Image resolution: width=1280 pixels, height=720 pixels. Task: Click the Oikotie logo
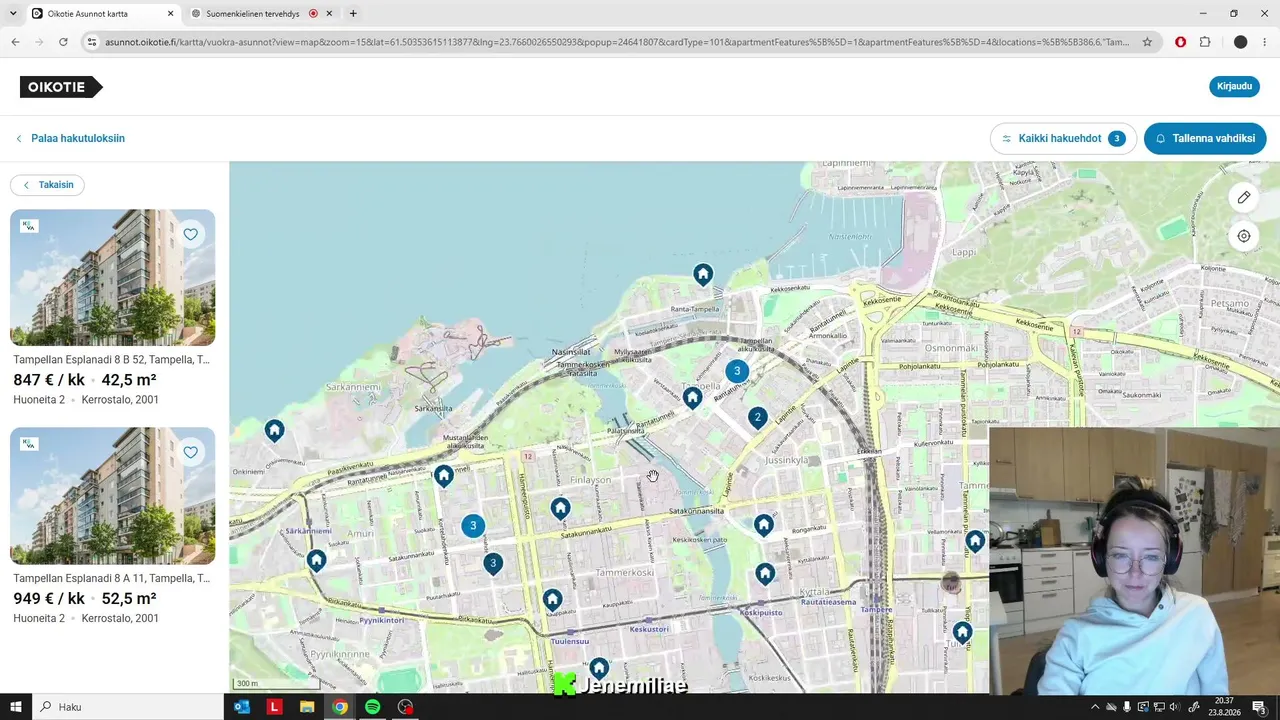click(61, 87)
